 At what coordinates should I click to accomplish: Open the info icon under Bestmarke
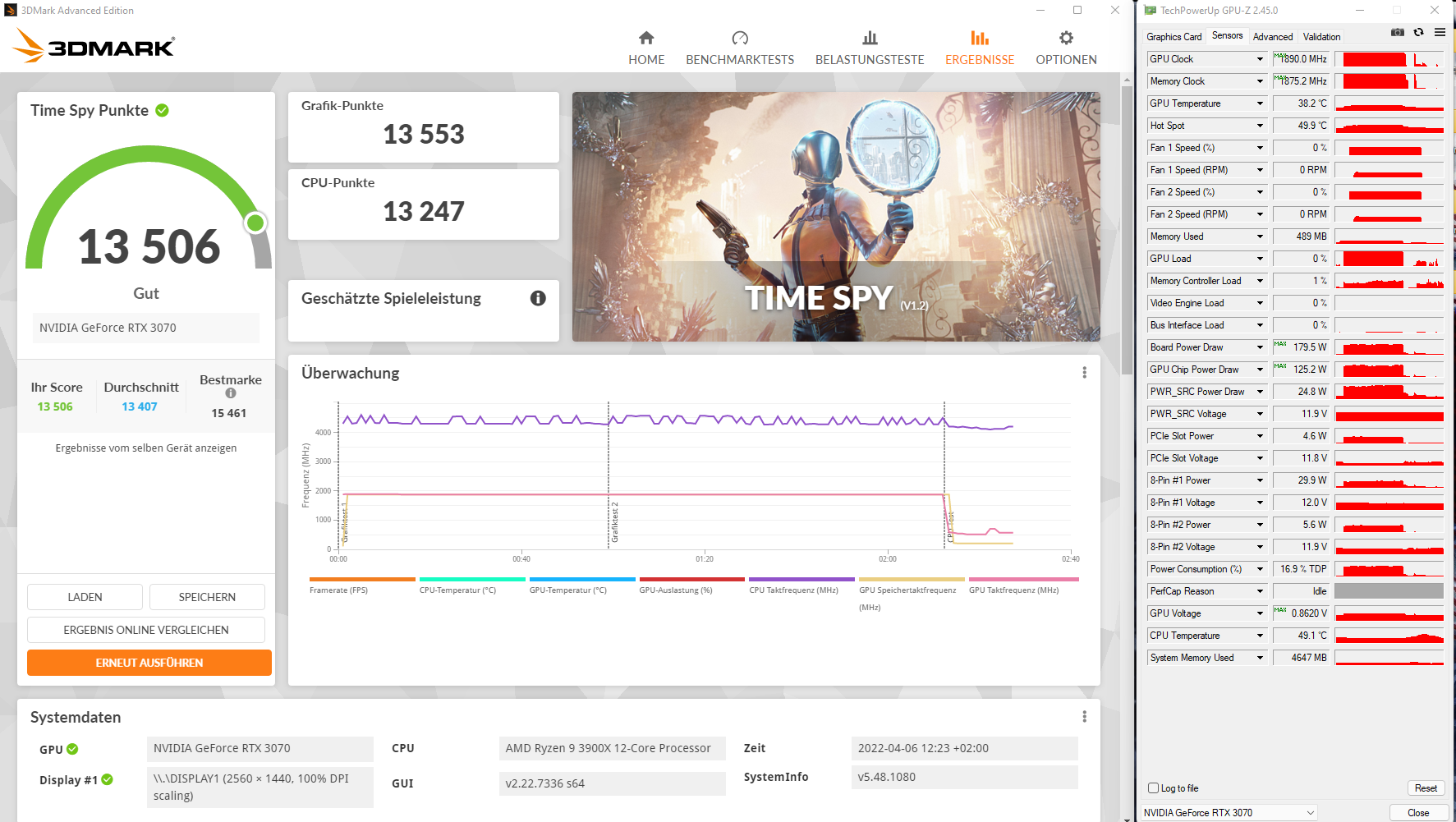(231, 393)
